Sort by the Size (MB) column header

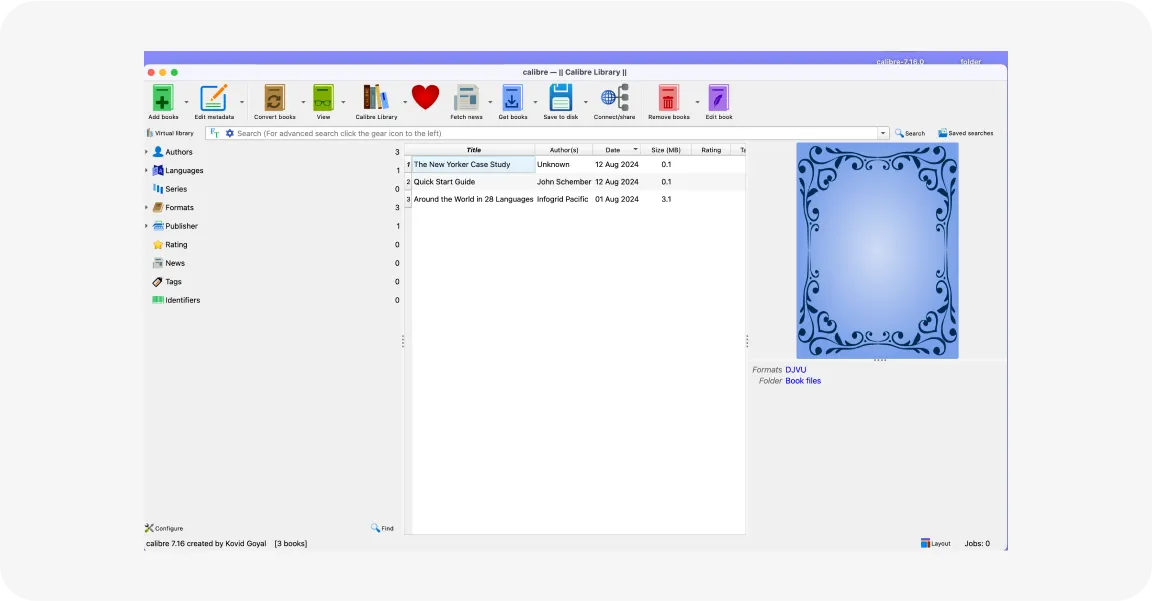(x=666, y=150)
